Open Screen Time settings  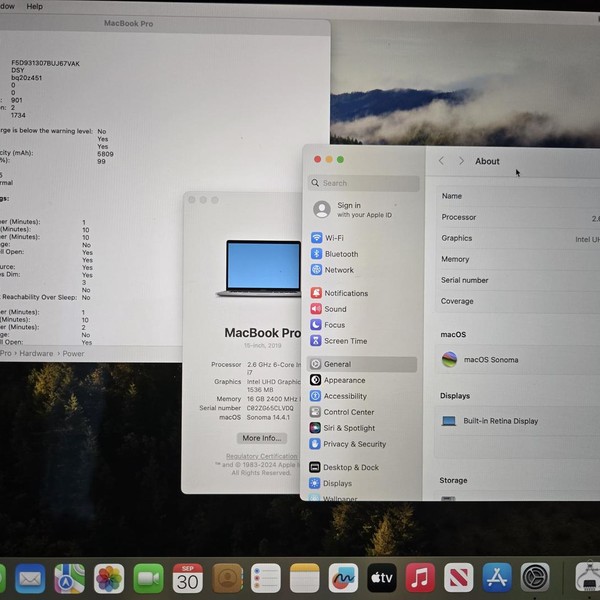338,341
